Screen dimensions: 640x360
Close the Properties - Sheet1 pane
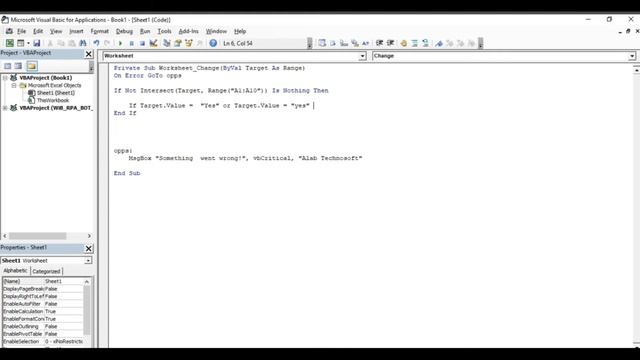[89, 249]
